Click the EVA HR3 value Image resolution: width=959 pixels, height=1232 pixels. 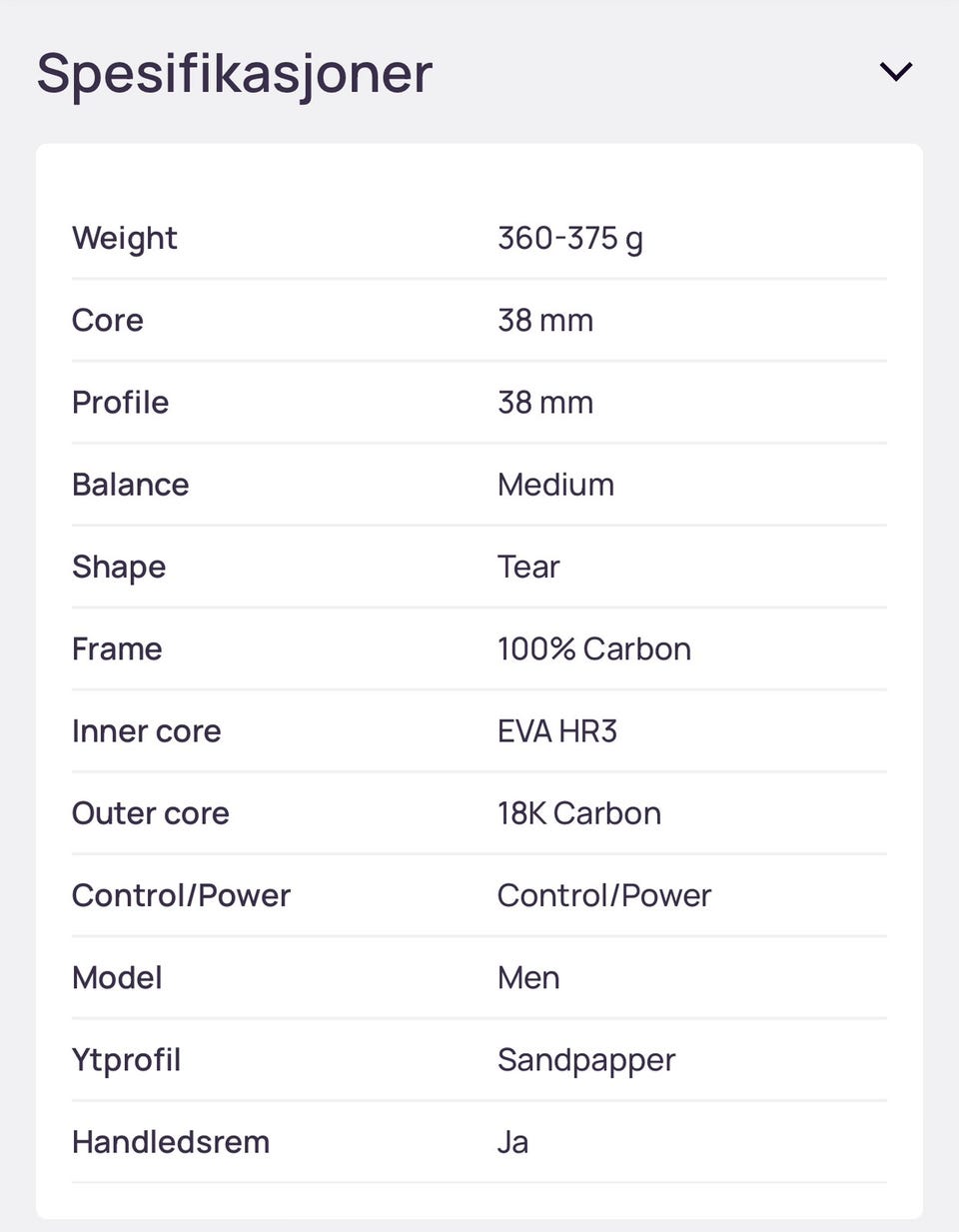pos(557,731)
